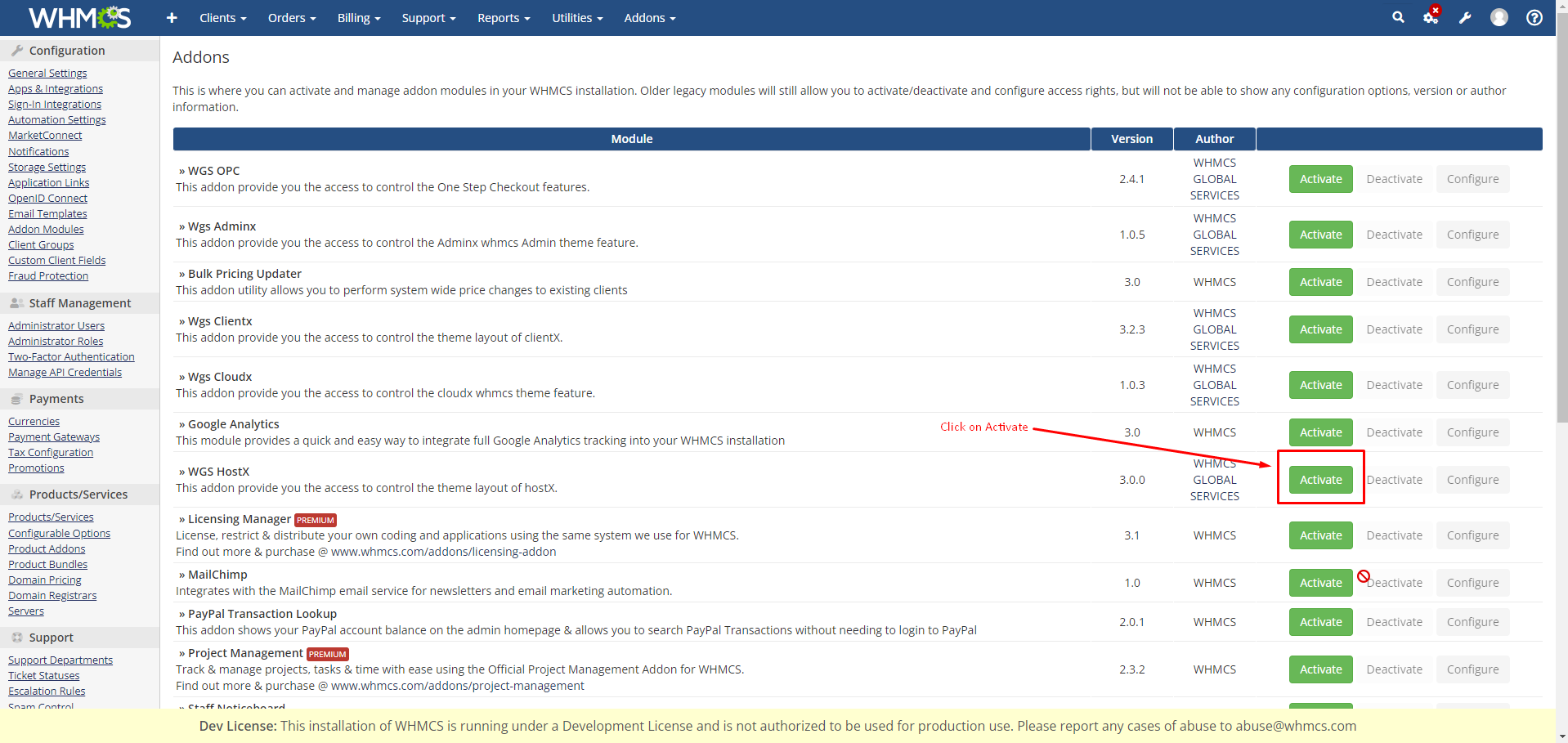Open the Reports menu
The width and height of the screenshot is (1568, 743).
pos(504,18)
